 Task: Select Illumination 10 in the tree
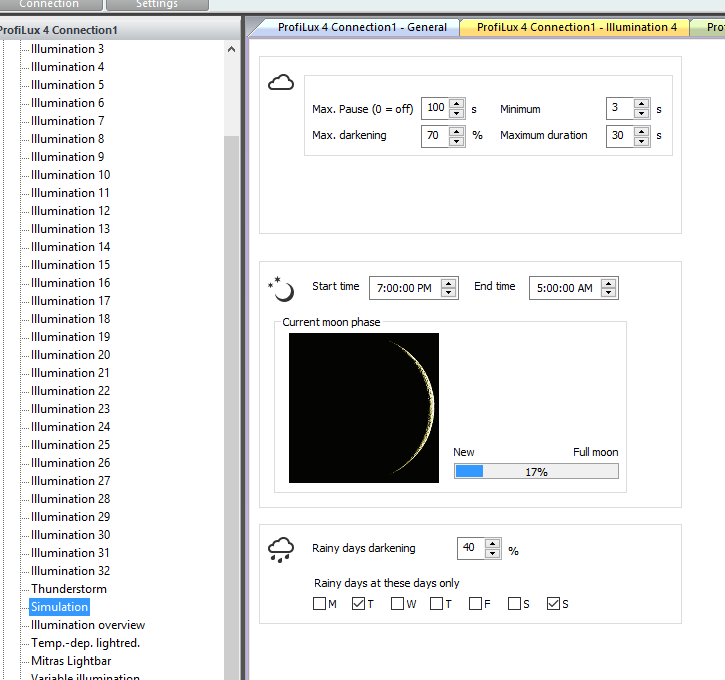[x=70, y=175]
